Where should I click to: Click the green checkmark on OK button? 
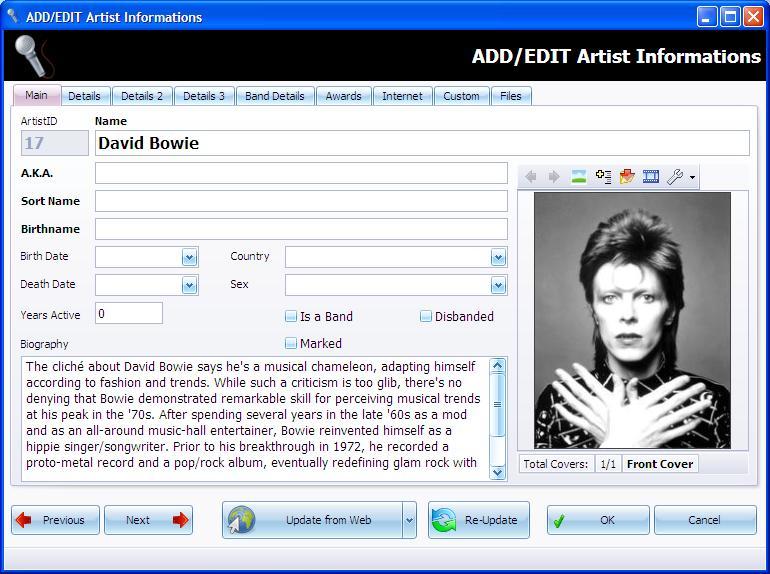tap(559, 520)
